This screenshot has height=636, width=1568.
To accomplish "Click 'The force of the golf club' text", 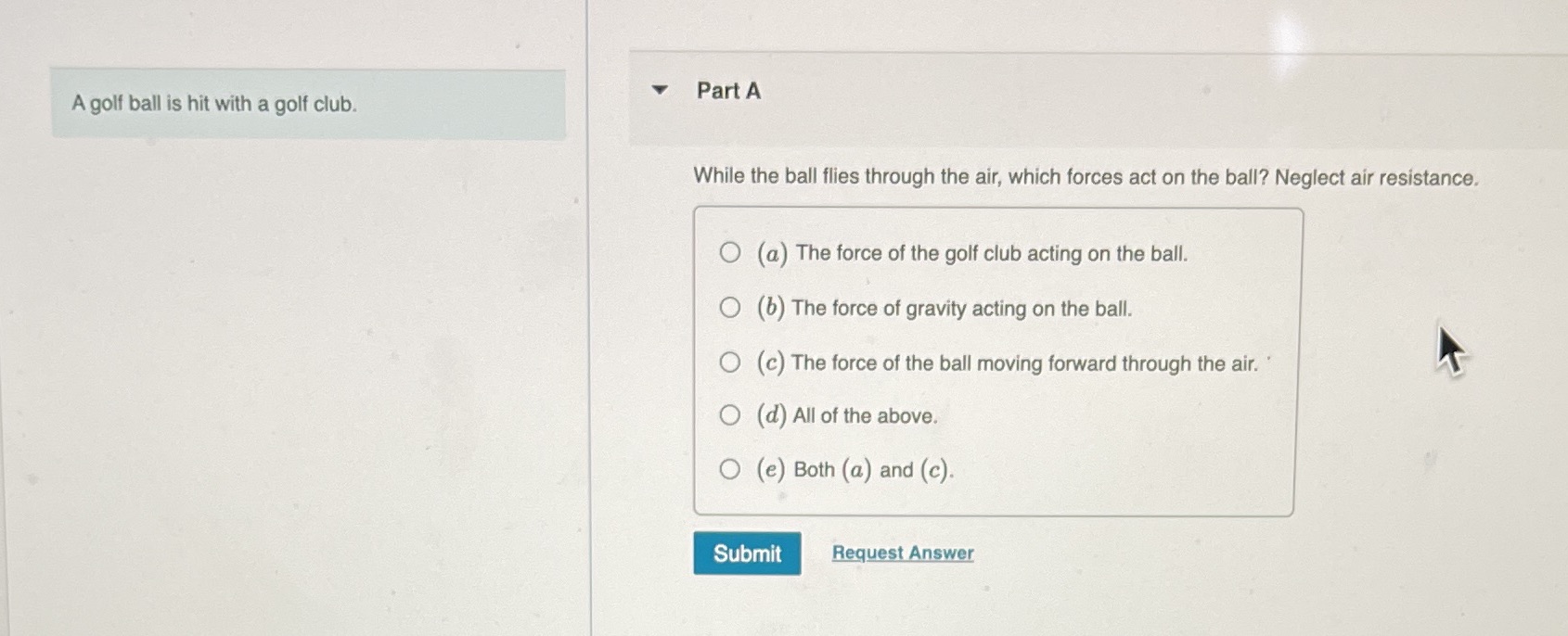I will pyautogui.click(x=973, y=252).
